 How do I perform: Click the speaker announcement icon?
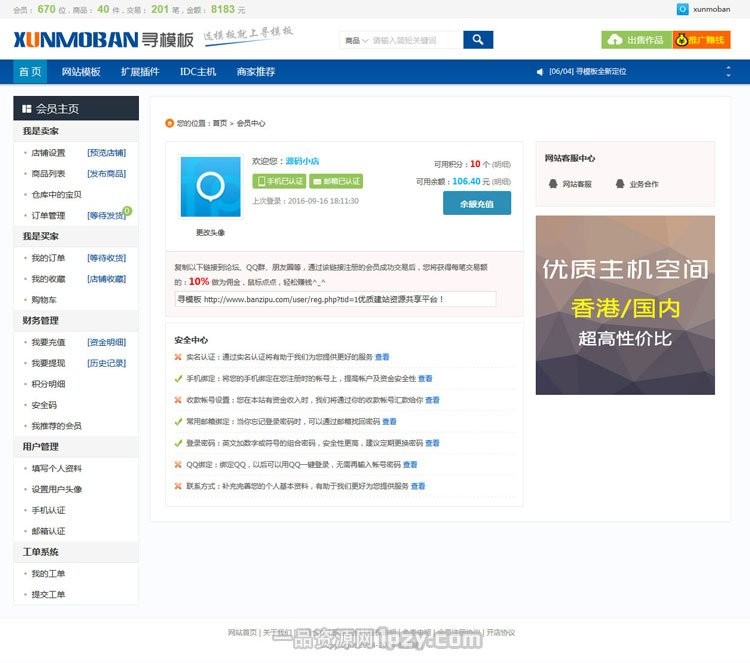click(x=540, y=72)
